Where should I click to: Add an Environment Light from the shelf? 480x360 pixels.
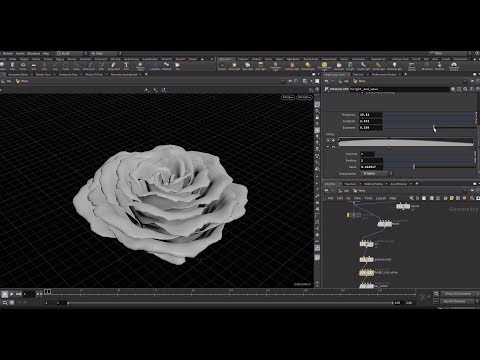click(x=324, y=66)
